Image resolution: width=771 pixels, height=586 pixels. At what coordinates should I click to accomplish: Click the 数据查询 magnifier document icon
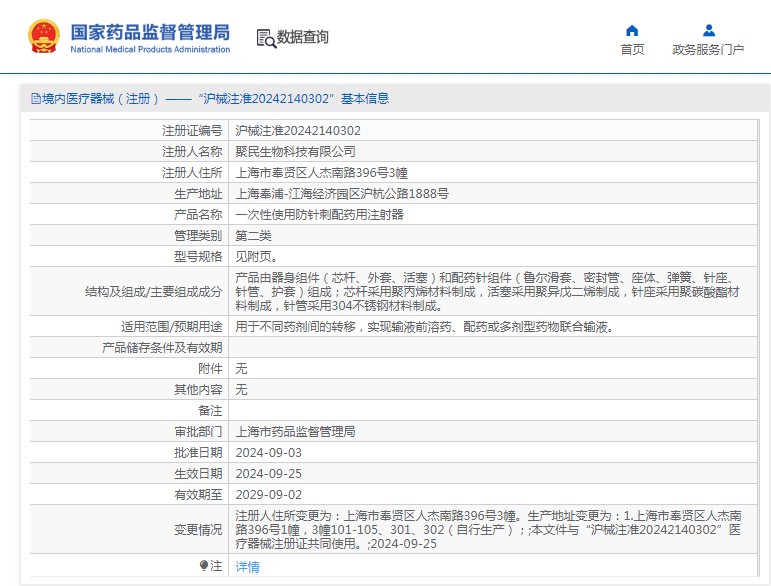[266, 38]
